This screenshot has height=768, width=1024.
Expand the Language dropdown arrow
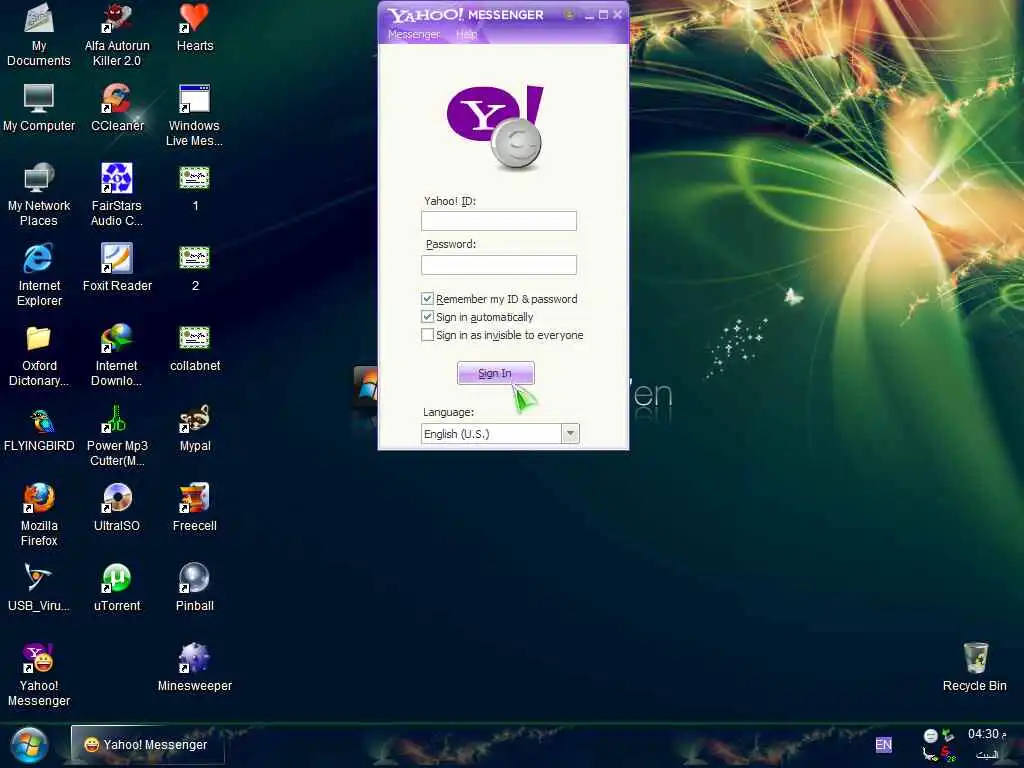(x=570, y=434)
